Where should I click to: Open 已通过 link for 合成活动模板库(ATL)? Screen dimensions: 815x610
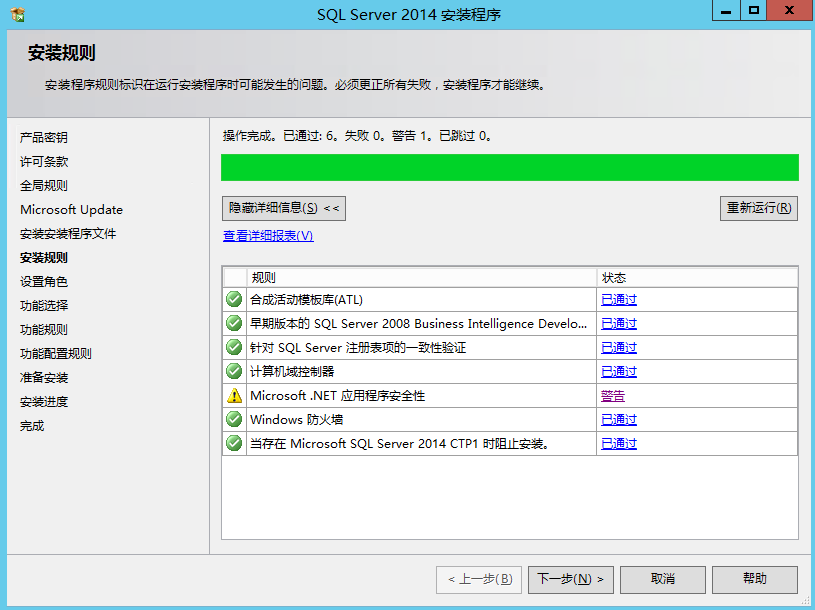[619, 300]
